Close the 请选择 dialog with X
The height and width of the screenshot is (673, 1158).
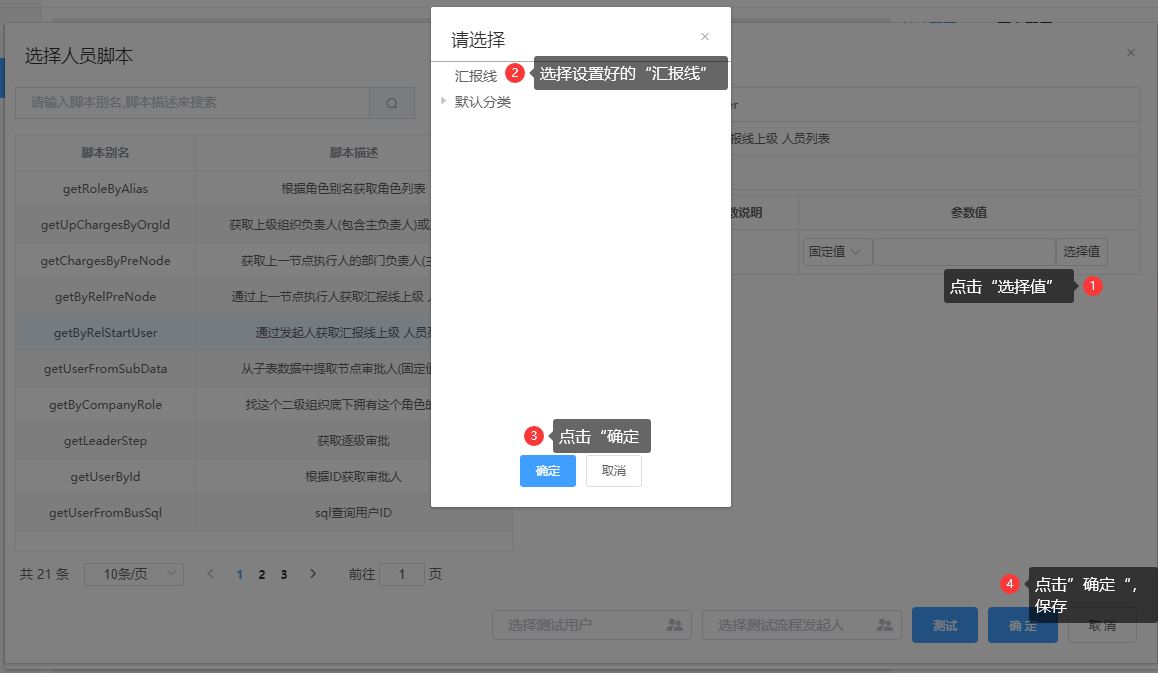(705, 37)
